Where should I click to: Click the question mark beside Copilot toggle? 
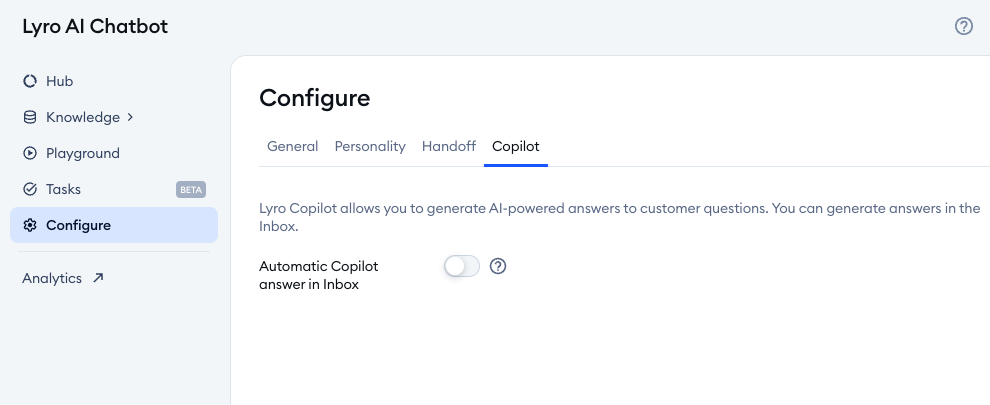498,266
